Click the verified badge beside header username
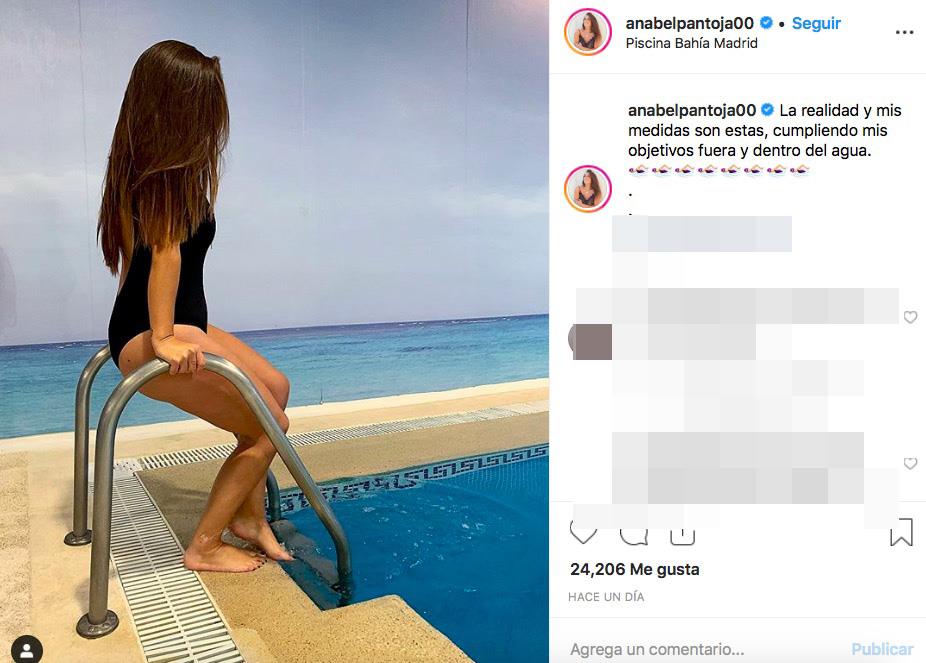Viewport: 926px width, 663px height. [x=766, y=23]
